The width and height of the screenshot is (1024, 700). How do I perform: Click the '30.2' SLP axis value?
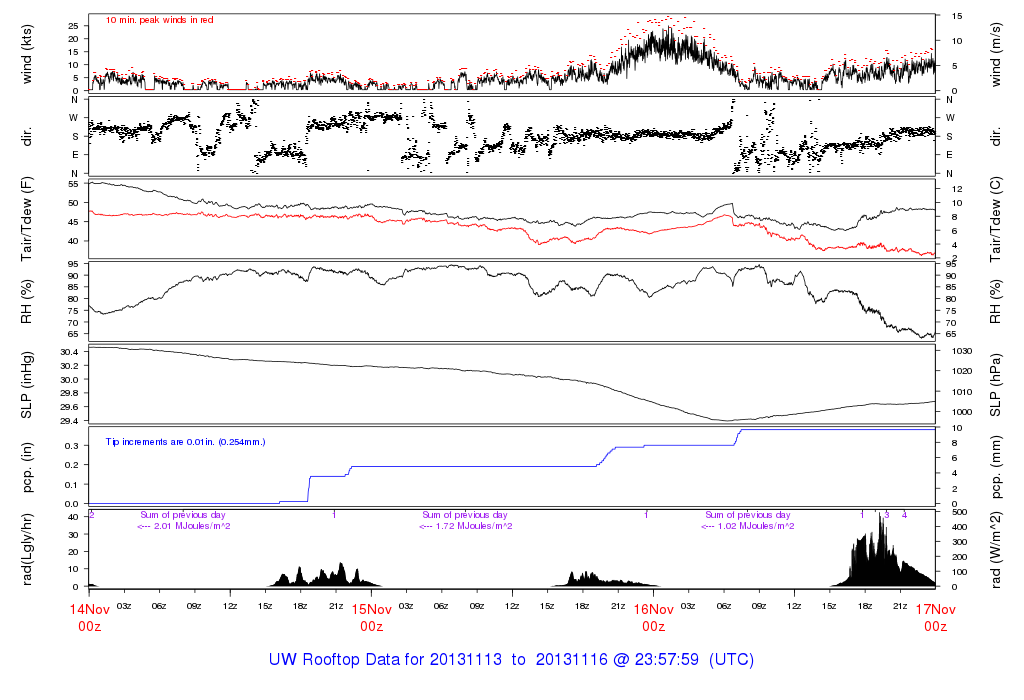point(69,366)
